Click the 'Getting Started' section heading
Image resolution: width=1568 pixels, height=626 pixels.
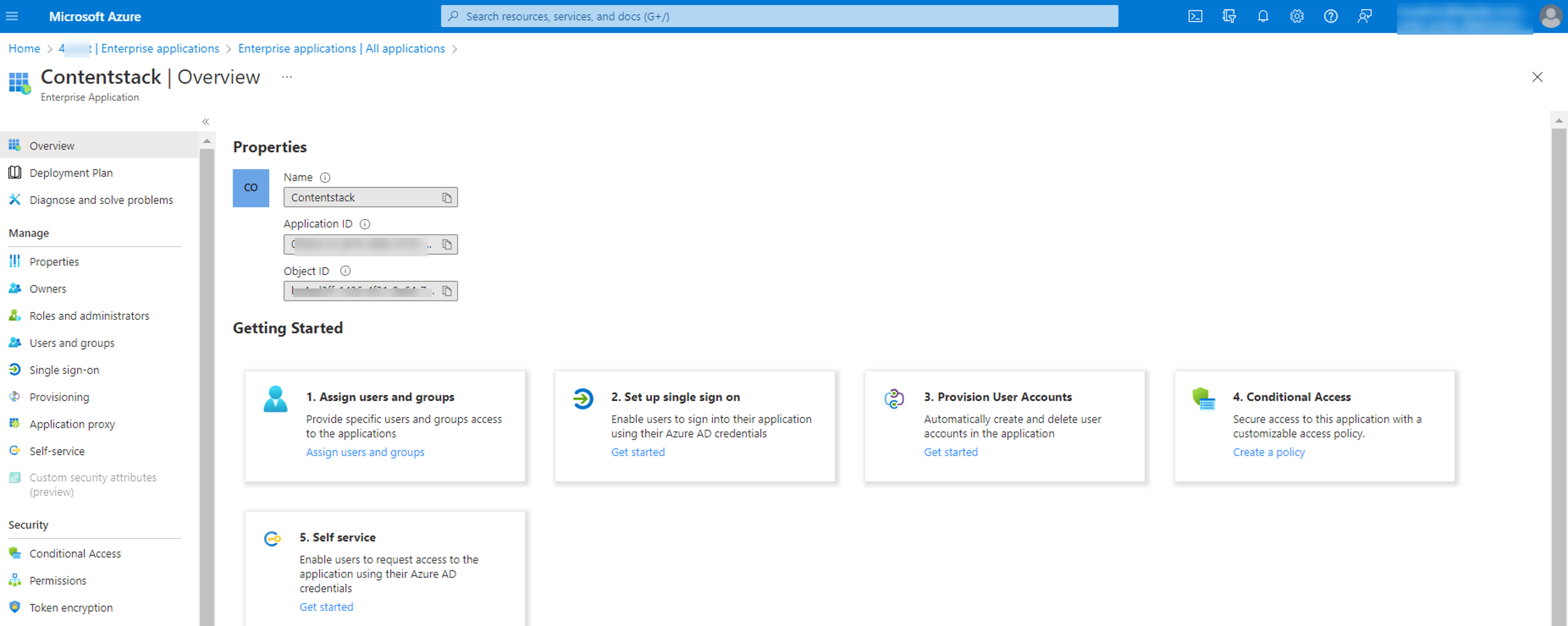[x=288, y=329]
